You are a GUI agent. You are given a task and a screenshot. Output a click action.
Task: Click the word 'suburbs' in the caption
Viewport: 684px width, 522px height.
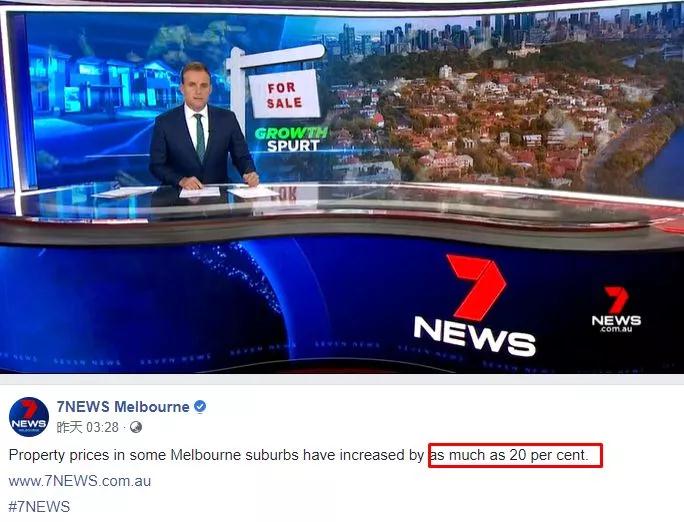(x=272, y=455)
